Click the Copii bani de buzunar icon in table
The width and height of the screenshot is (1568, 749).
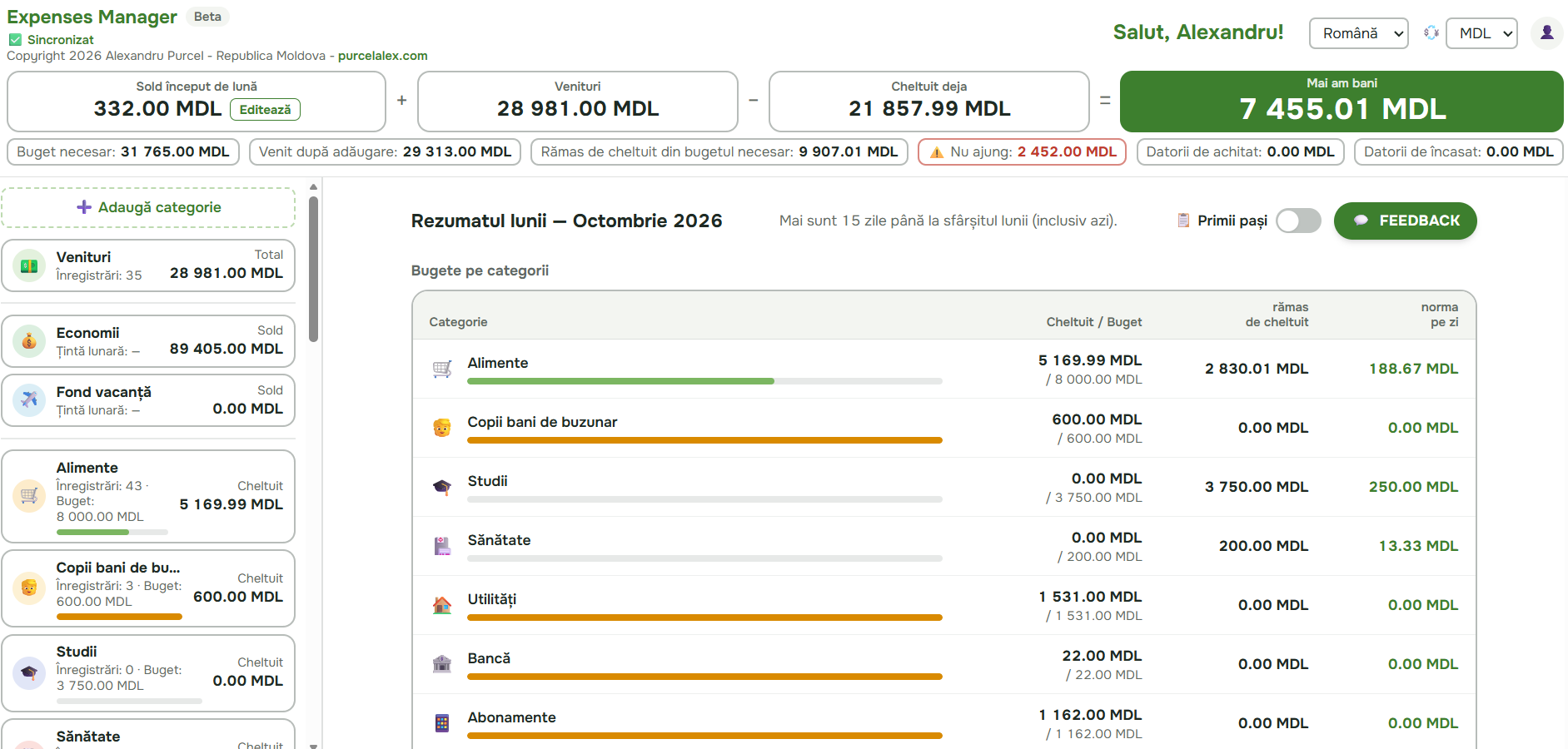(x=442, y=428)
